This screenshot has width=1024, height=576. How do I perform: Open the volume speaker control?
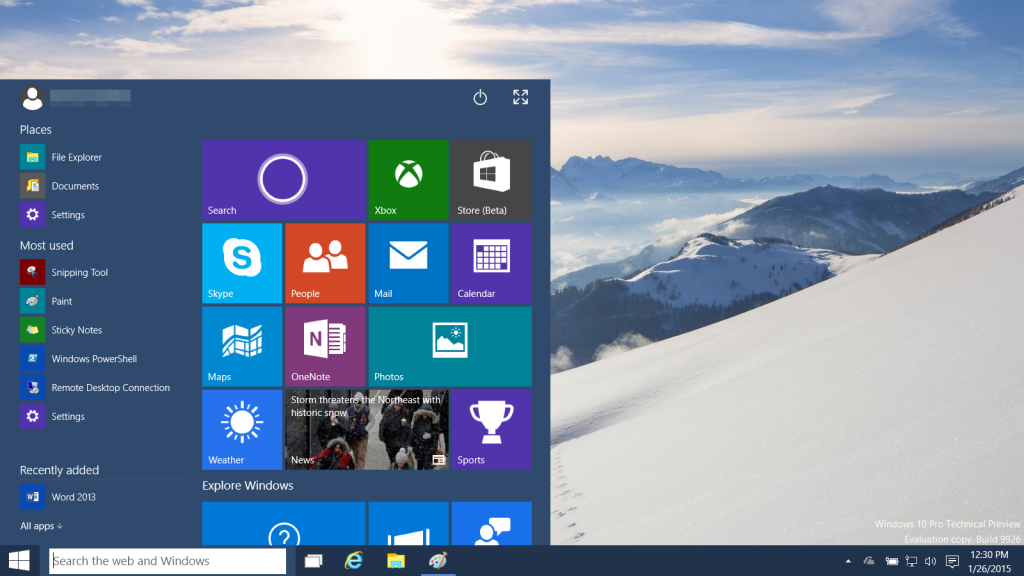tap(930, 561)
